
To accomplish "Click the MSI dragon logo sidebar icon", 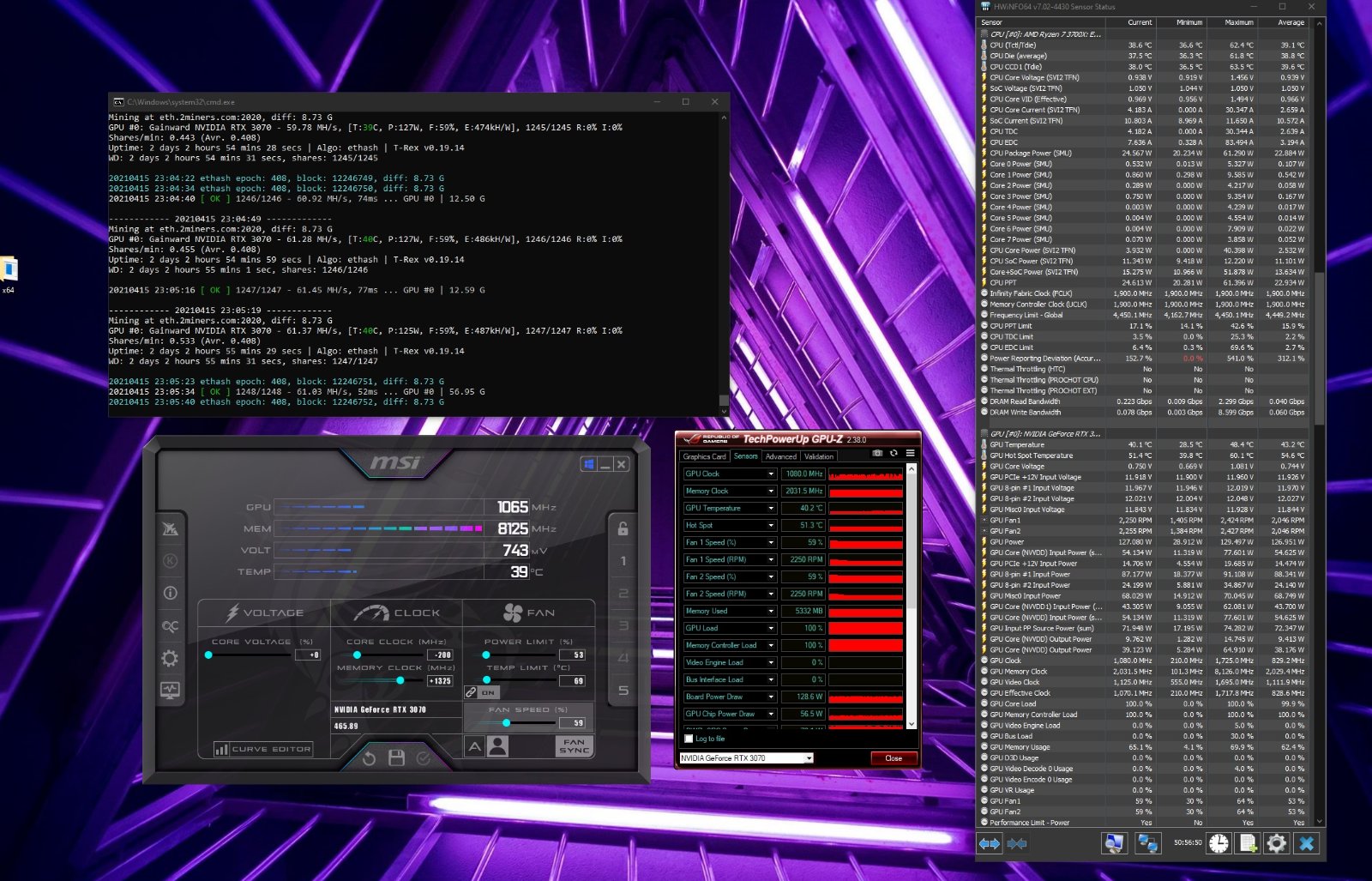I will [x=170, y=528].
